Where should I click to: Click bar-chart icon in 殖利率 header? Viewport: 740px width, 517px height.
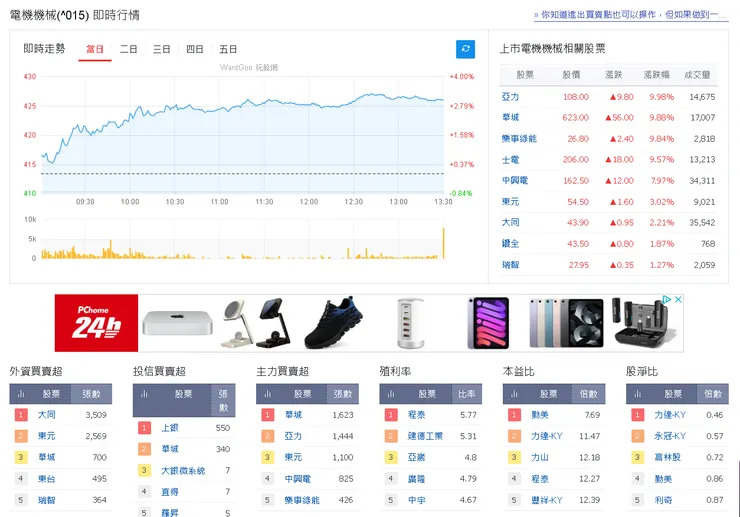[391, 394]
